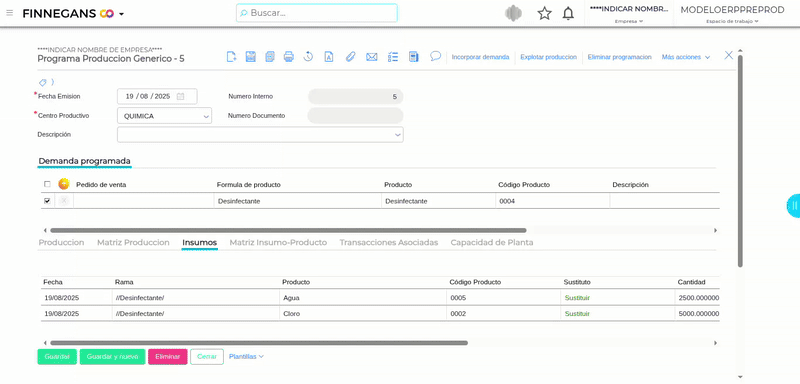Click the Numero Documento field

355,116
